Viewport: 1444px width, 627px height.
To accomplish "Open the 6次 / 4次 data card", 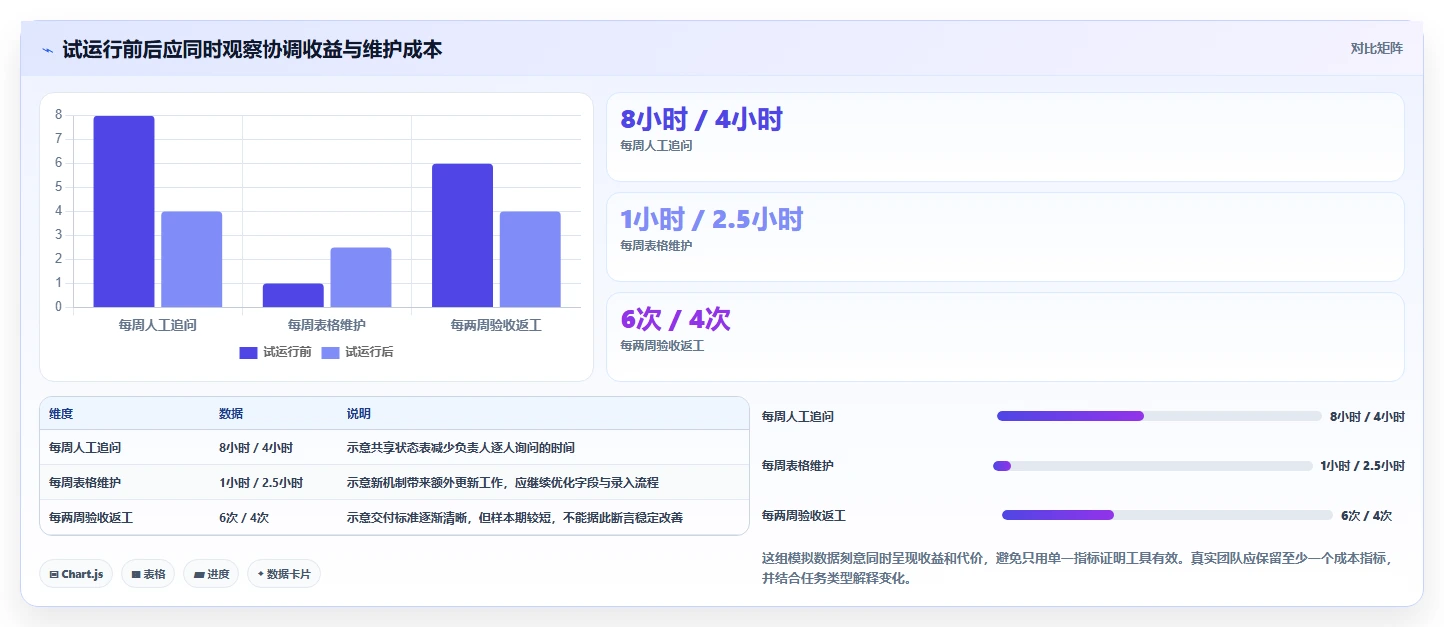I will 1005,337.
